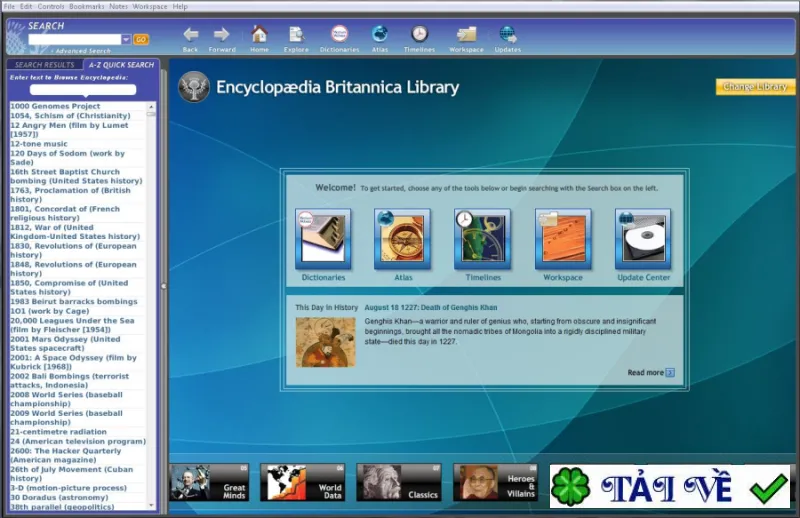Click the Change Library button
800x518 pixels.
coord(755,87)
